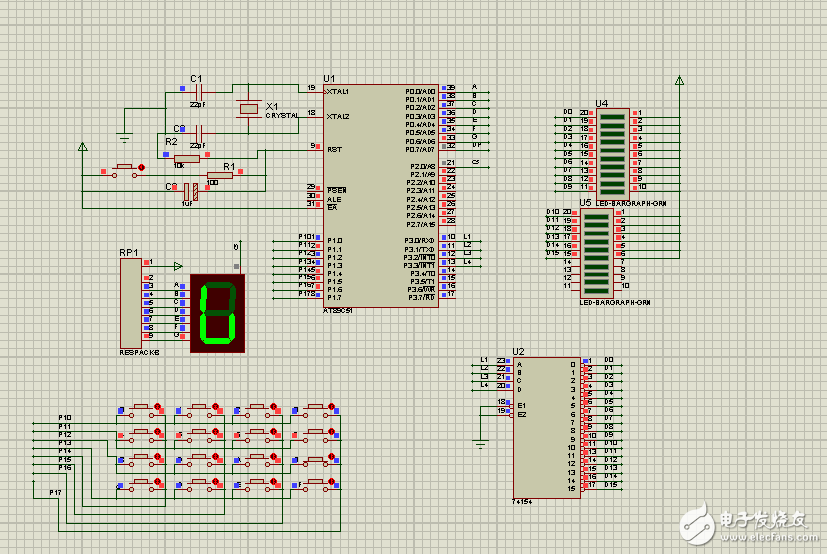
Task: Click the ground symbol left of U2
Action: coord(481,442)
